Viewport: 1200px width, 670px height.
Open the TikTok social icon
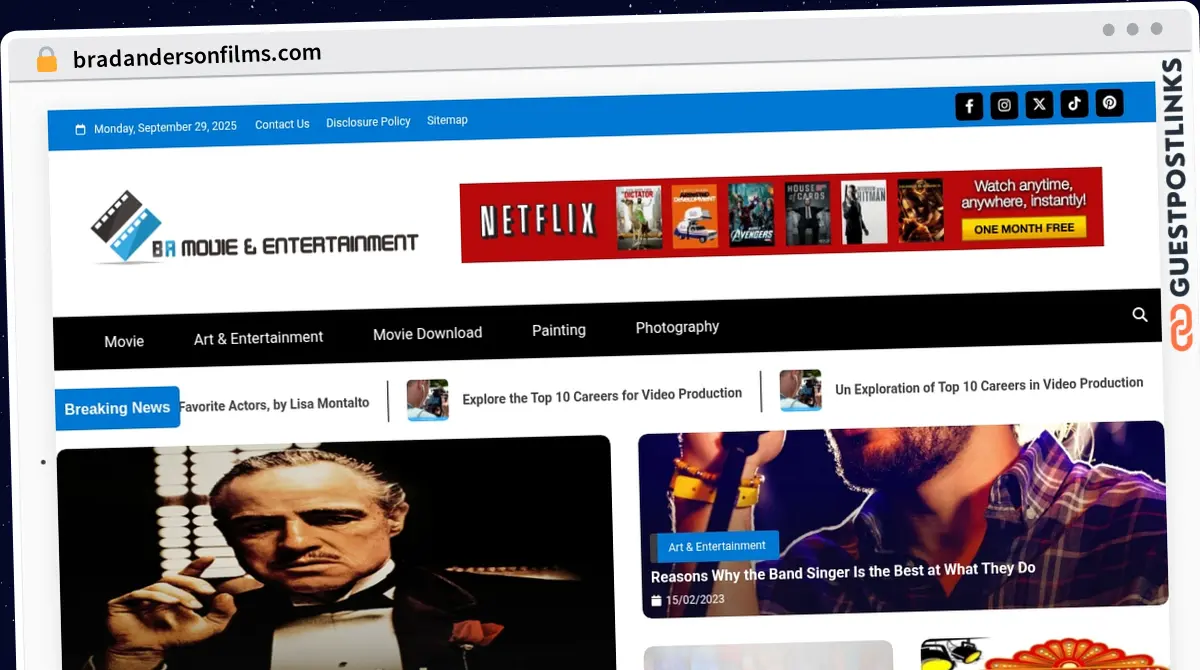pyautogui.click(x=1074, y=103)
